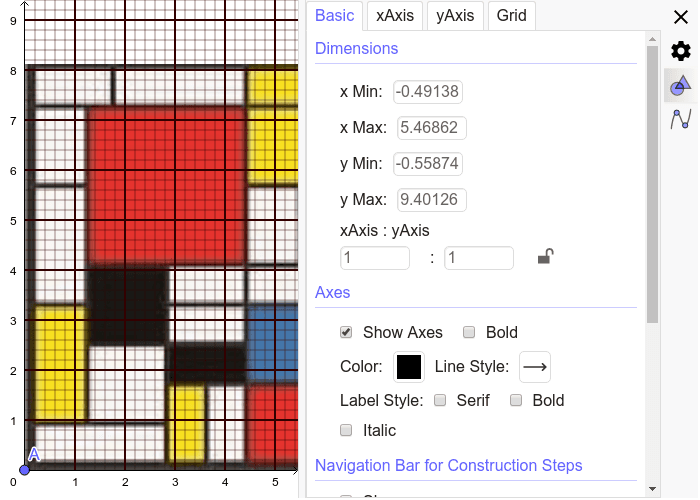
Task: Close the settings panel with X
Action: pyautogui.click(x=680, y=17)
